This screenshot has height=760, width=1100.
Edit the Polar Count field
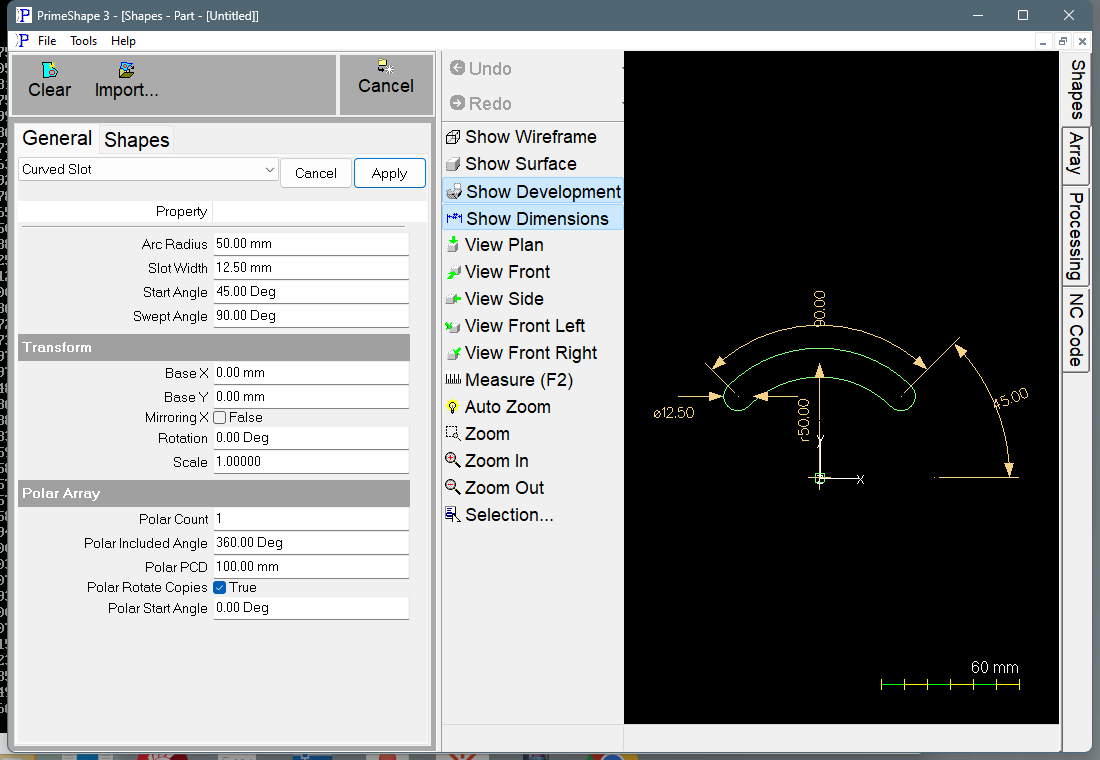[311, 519]
